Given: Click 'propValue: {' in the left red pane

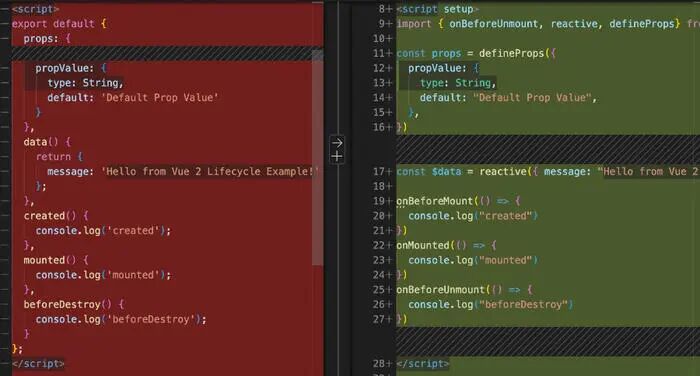Looking at the screenshot, I should [71, 68].
